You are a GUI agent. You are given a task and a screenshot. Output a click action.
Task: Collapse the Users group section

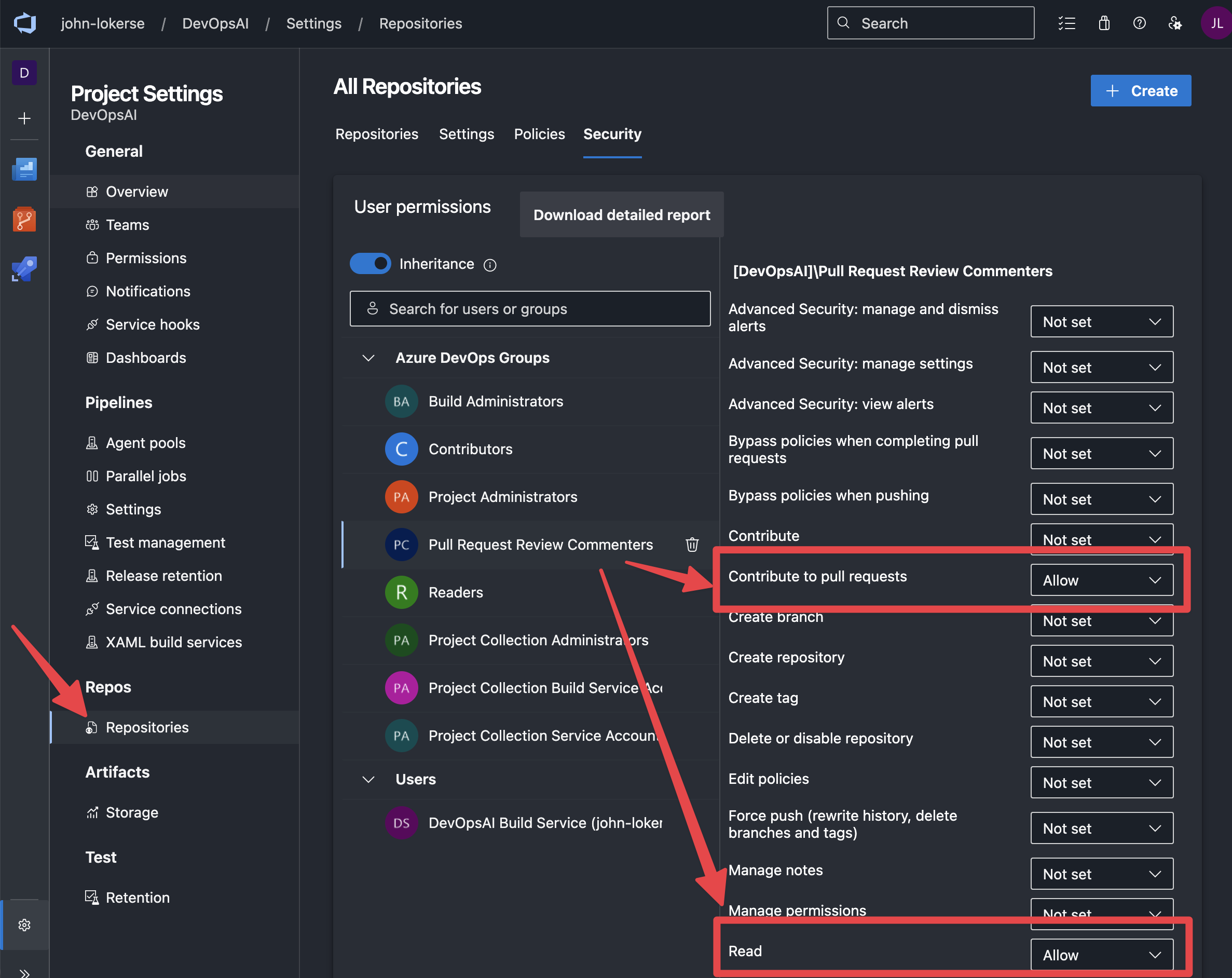coord(368,779)
